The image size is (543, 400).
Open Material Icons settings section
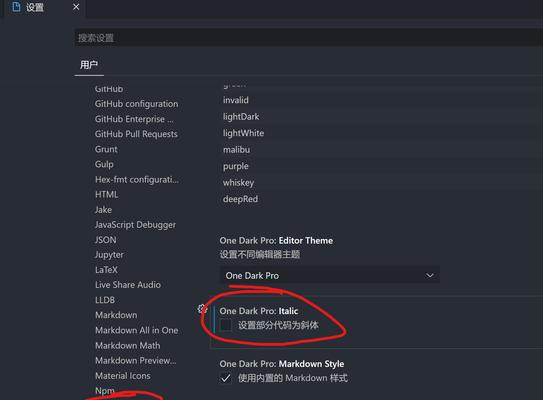click(x=123, y=376)
